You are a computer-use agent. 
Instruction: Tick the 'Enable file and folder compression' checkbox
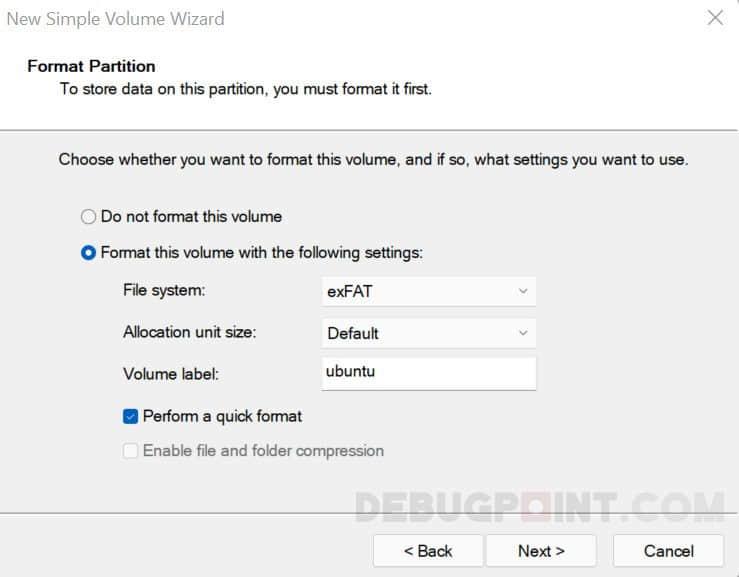point(131,451)
